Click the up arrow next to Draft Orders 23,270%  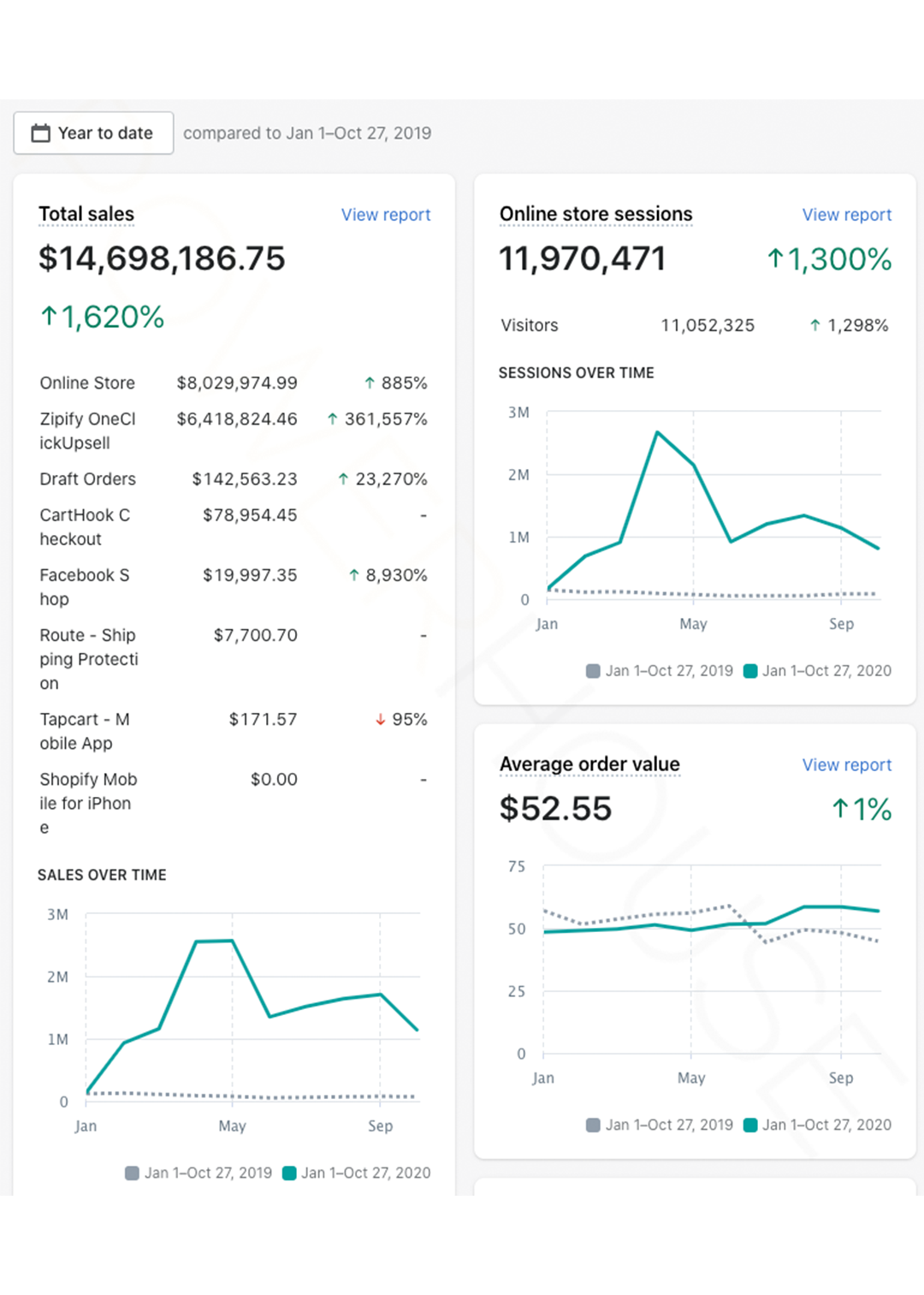[343, 479]
